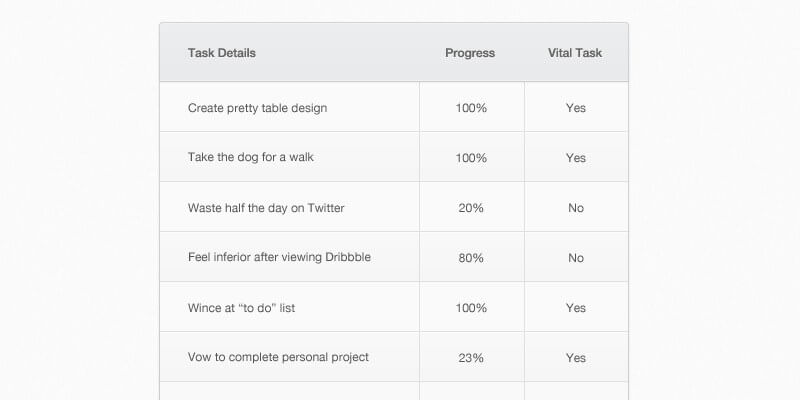Click Yes vital value for pretty table design

pyautogui.click(x=576, y=108)
